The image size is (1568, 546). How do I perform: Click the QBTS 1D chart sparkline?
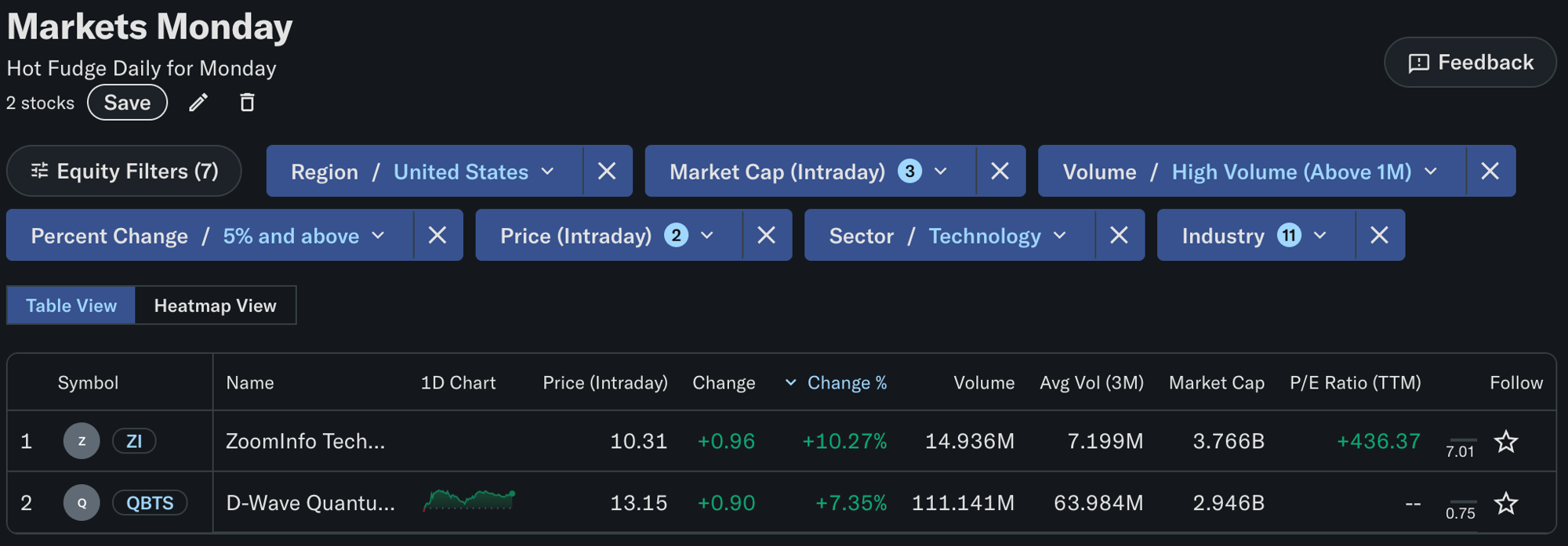click(469, 500)
